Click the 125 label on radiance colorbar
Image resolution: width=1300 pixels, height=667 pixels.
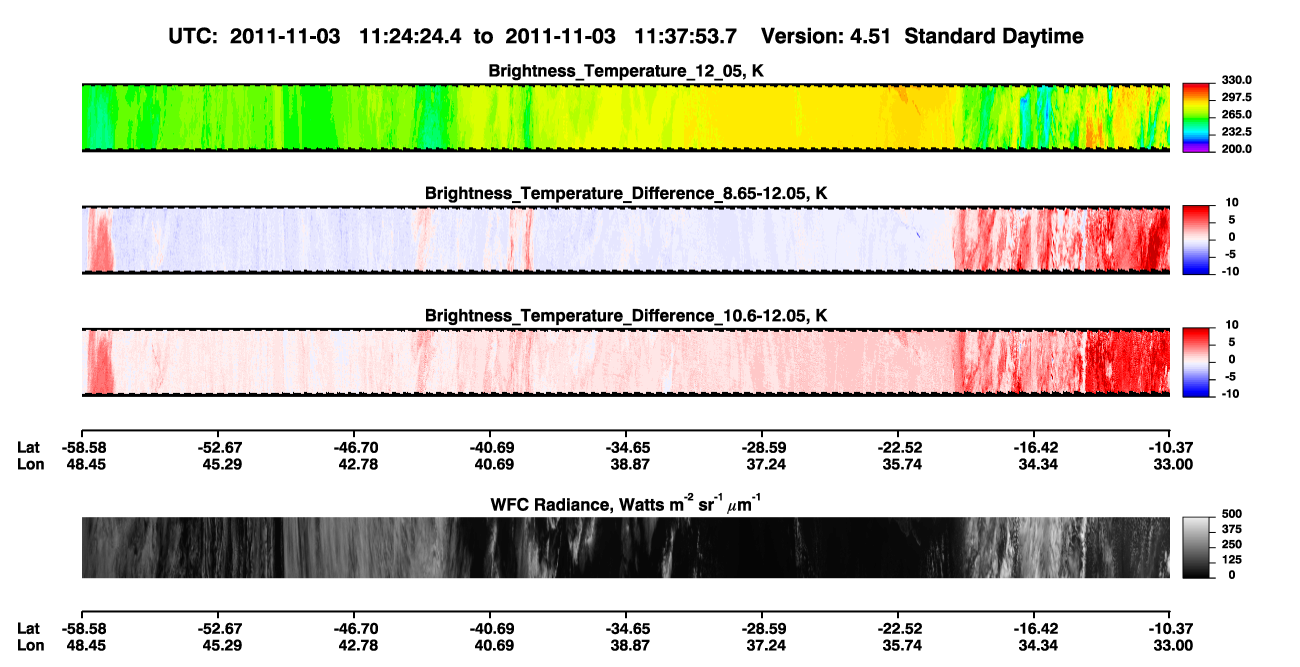point(1230,559)
